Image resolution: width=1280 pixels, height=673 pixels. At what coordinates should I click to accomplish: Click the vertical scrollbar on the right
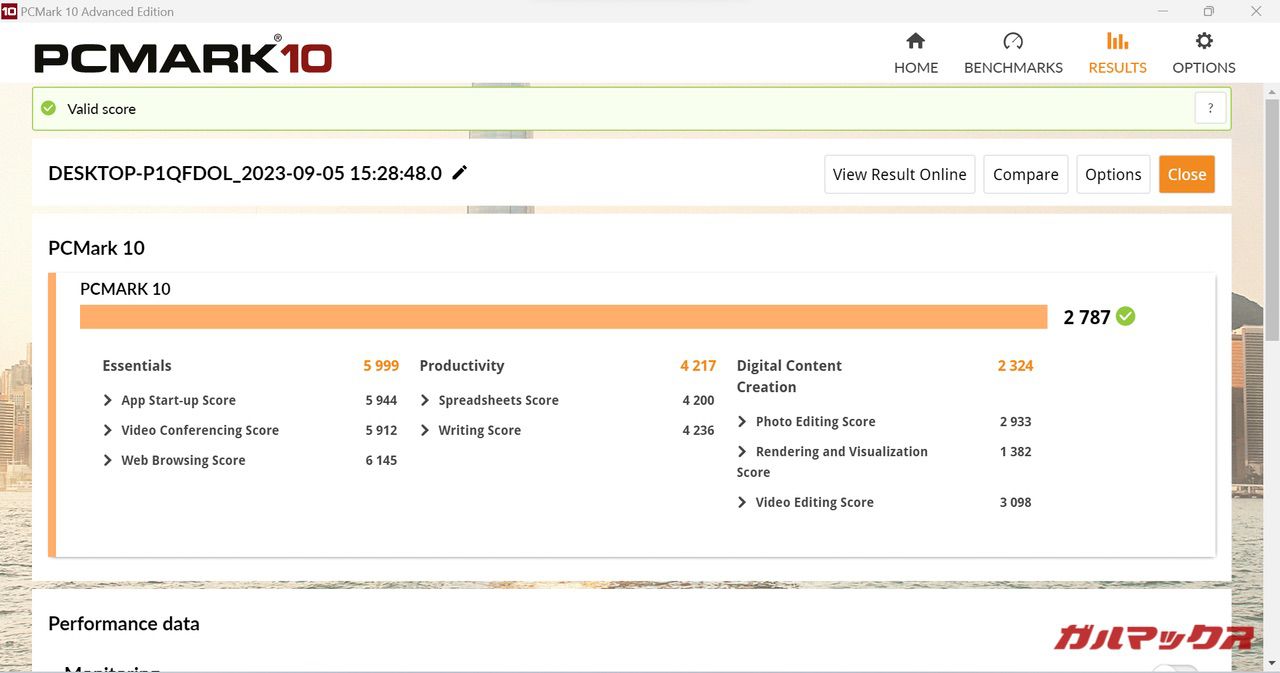[x=1271, y=220]
